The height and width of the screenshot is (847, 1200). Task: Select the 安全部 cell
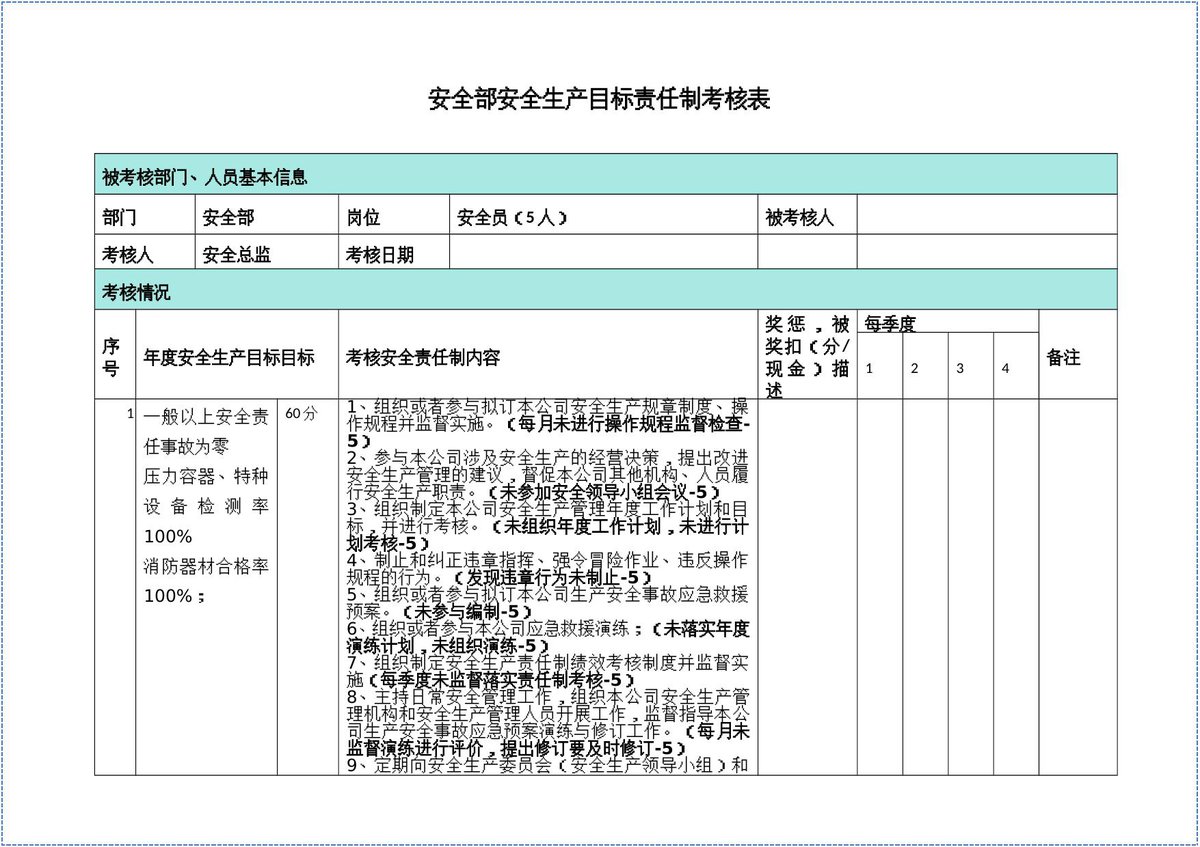pos(265,215)
